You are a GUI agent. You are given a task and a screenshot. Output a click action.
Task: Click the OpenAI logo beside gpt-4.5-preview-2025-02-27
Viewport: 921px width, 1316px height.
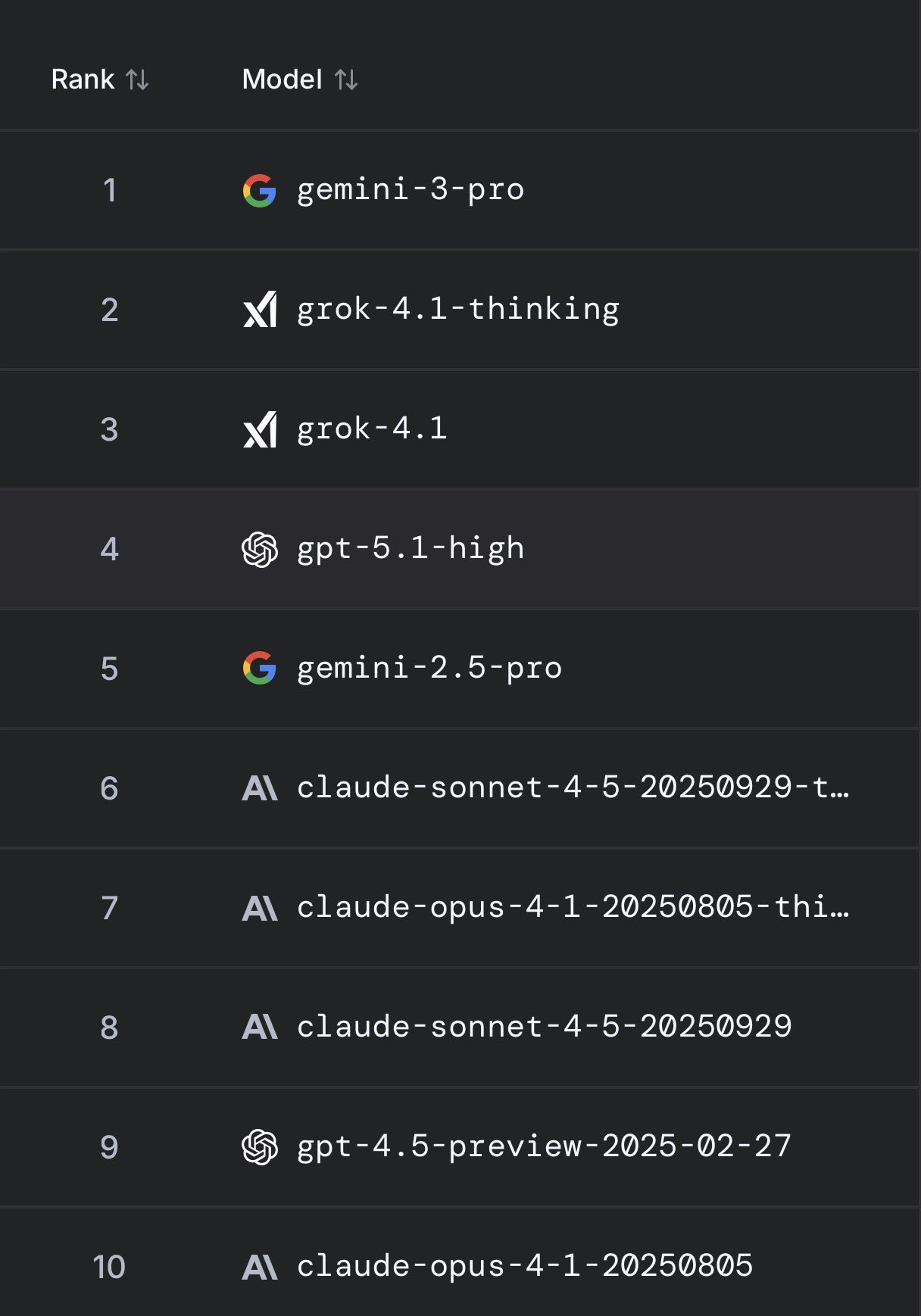coord(260,1147)
